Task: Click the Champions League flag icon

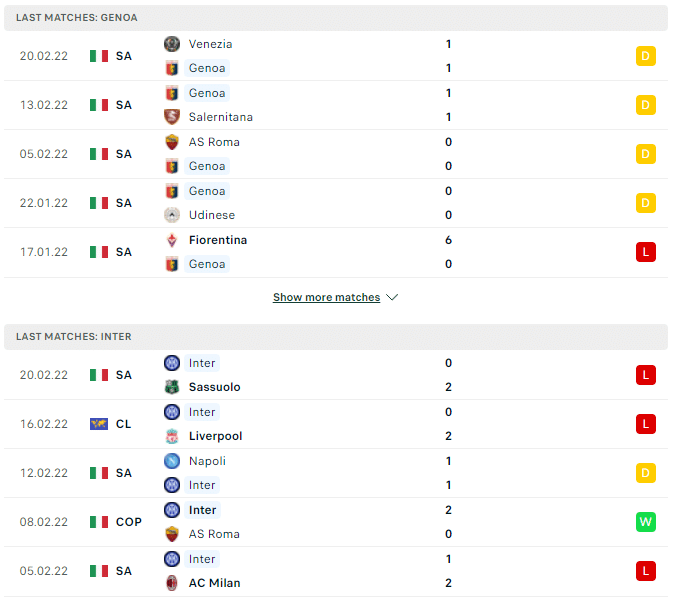Action: 99,426
